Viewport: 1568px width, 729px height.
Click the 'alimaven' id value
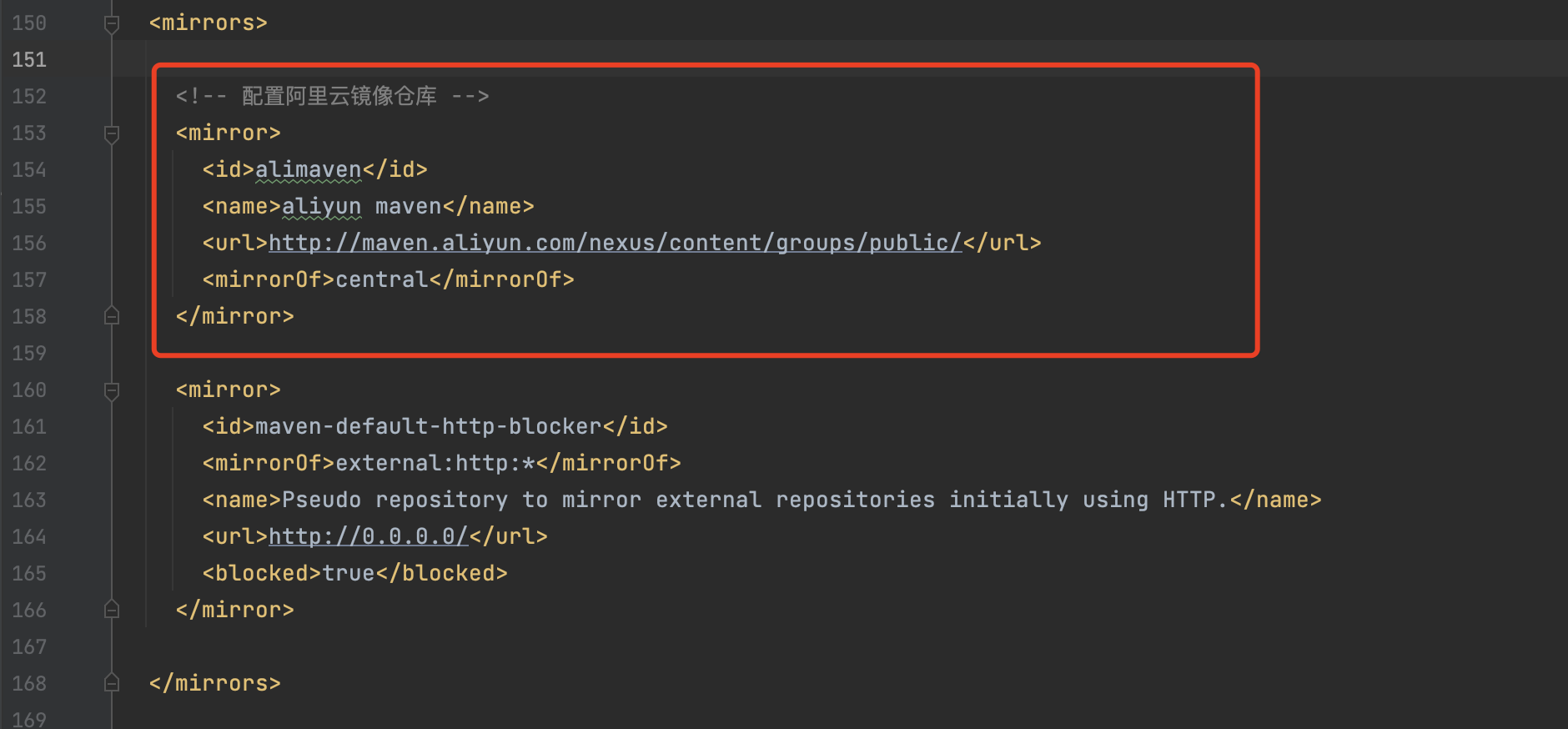coord(309,169)
